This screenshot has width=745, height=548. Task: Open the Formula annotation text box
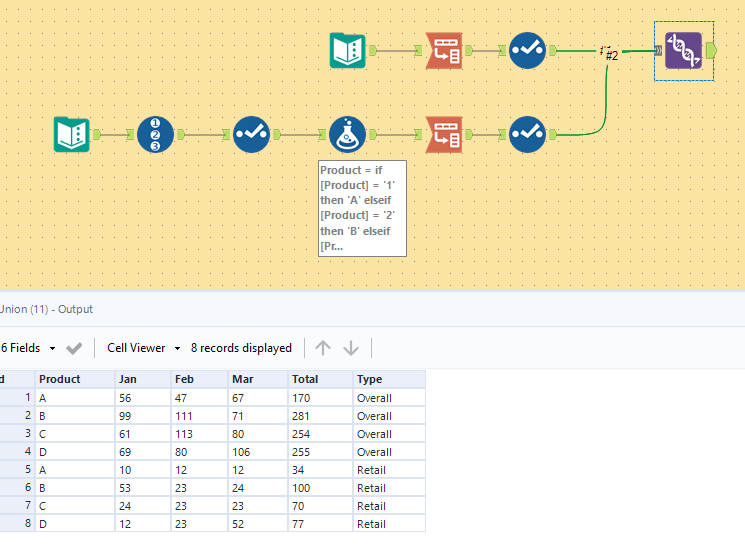(362, 208)
